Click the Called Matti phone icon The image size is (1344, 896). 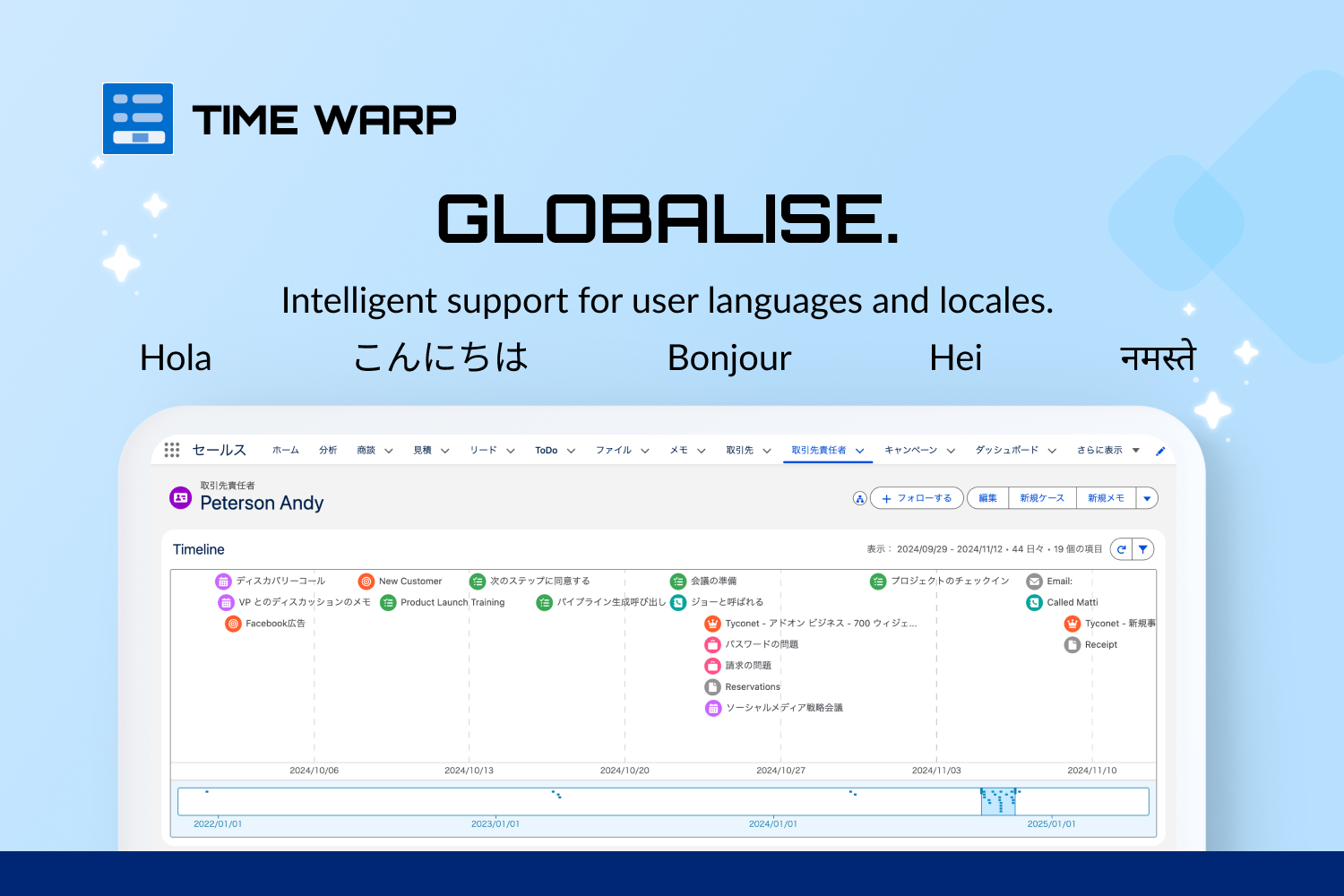point(1034,603)
